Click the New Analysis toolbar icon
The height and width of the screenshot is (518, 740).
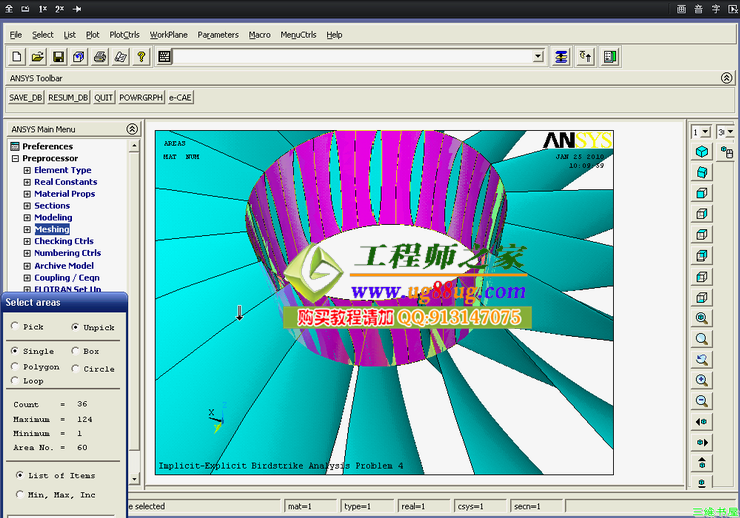pos(17,57)
